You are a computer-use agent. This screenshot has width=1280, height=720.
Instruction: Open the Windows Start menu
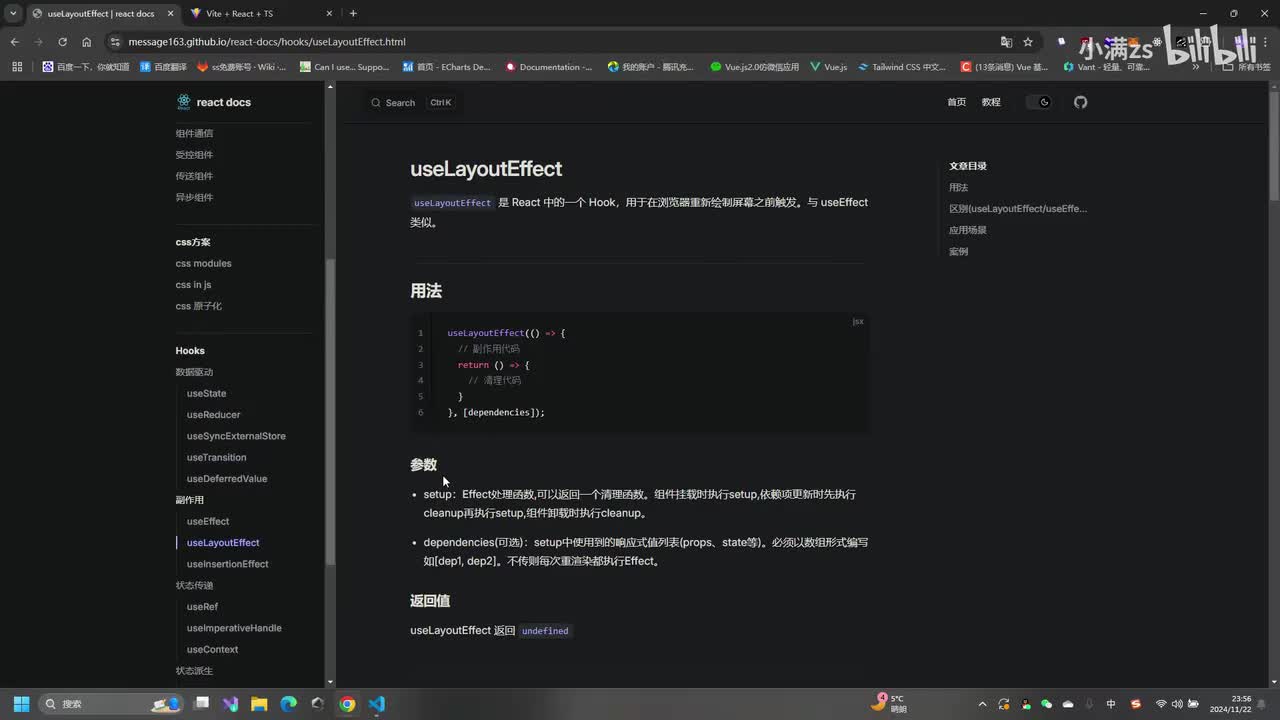[x=21, y=704]
